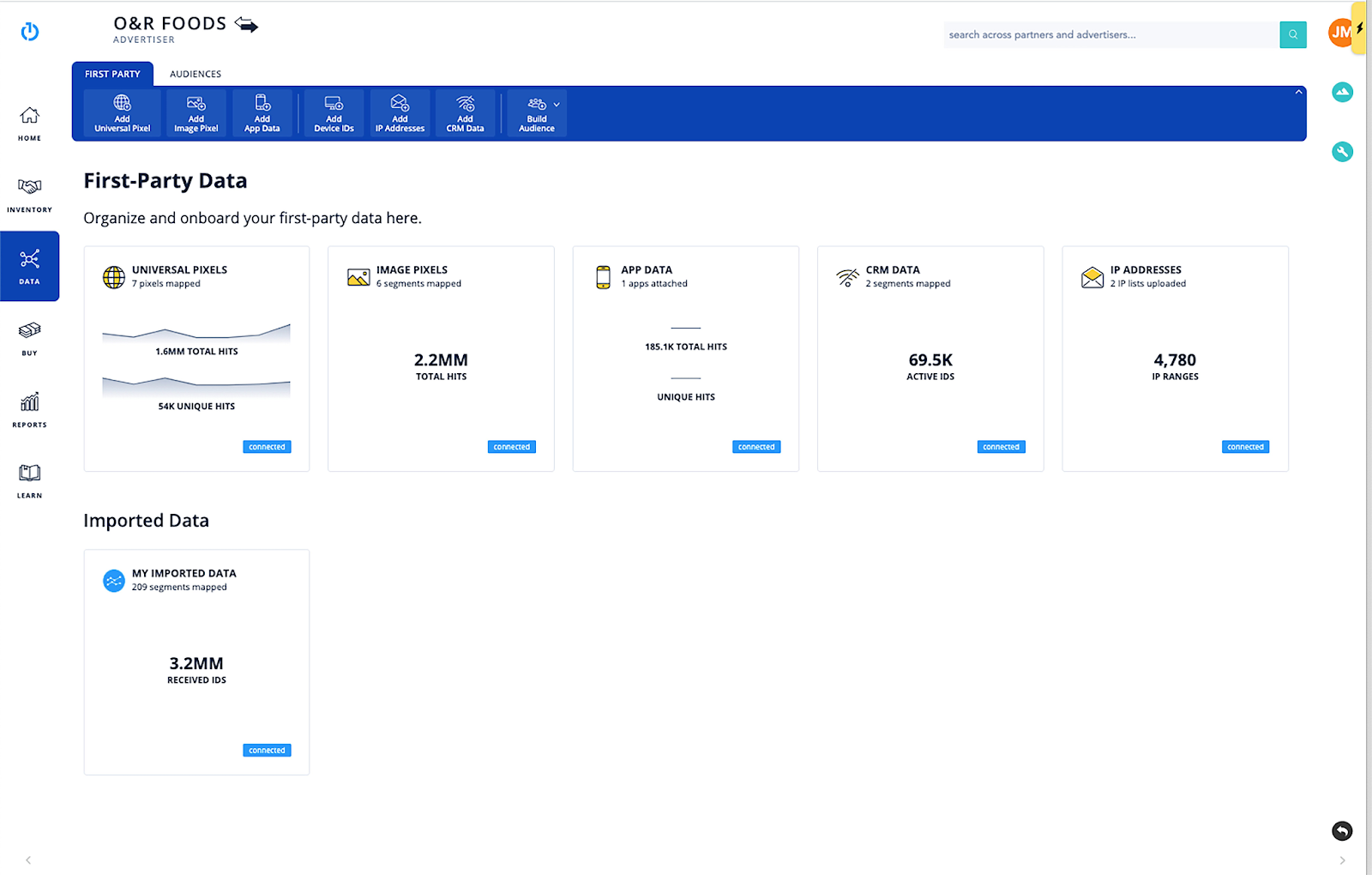Toggle the connected badge on My Imported Data
Screen dimensions: 1372x875
(x=267, y=750)
